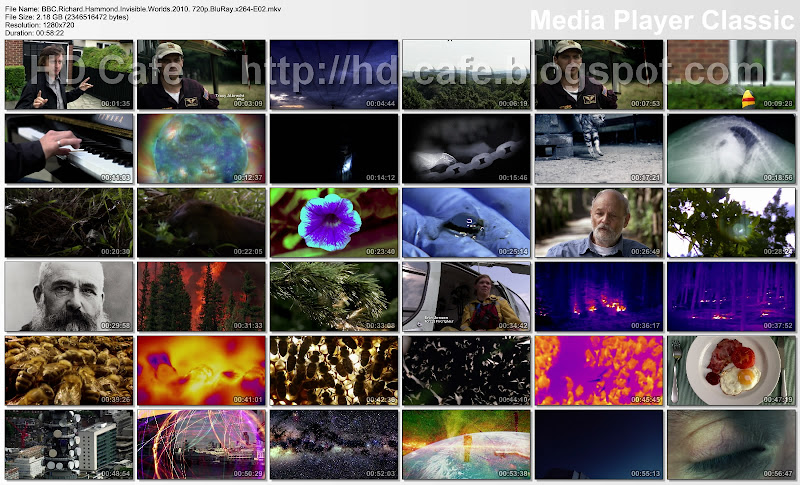
Task: Click the Milky Way stars frame at 00:52:03
Action: point(334,444)
